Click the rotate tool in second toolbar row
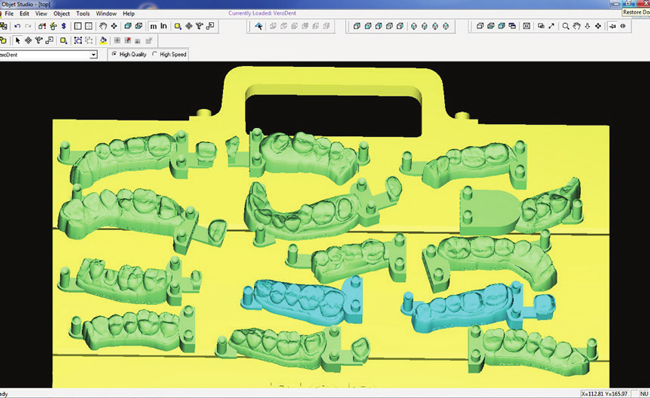This screenshot has height=398, width=650. (39, 40)
